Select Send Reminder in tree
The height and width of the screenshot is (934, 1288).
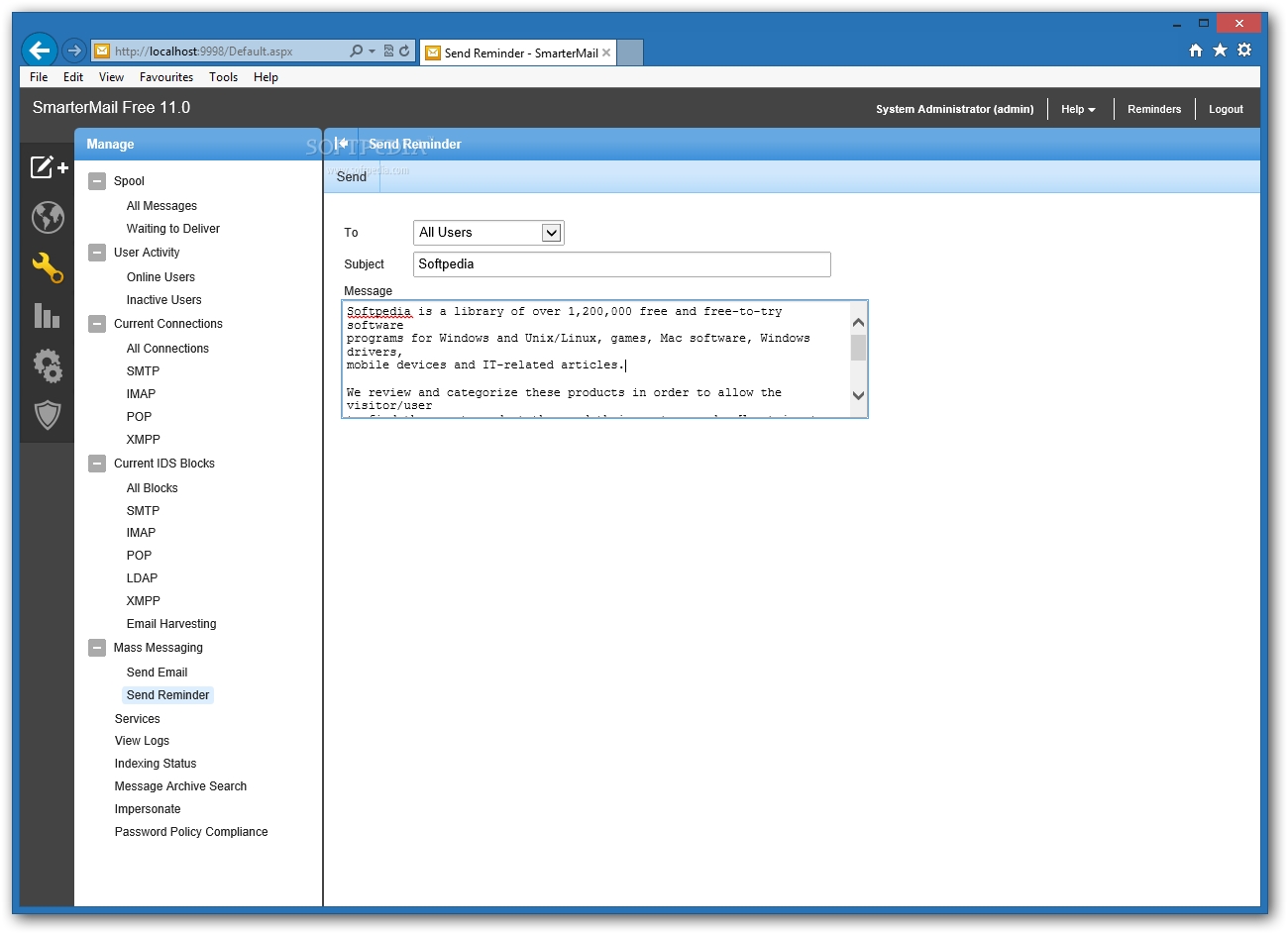pyautogui.click(x=167, y=695)
